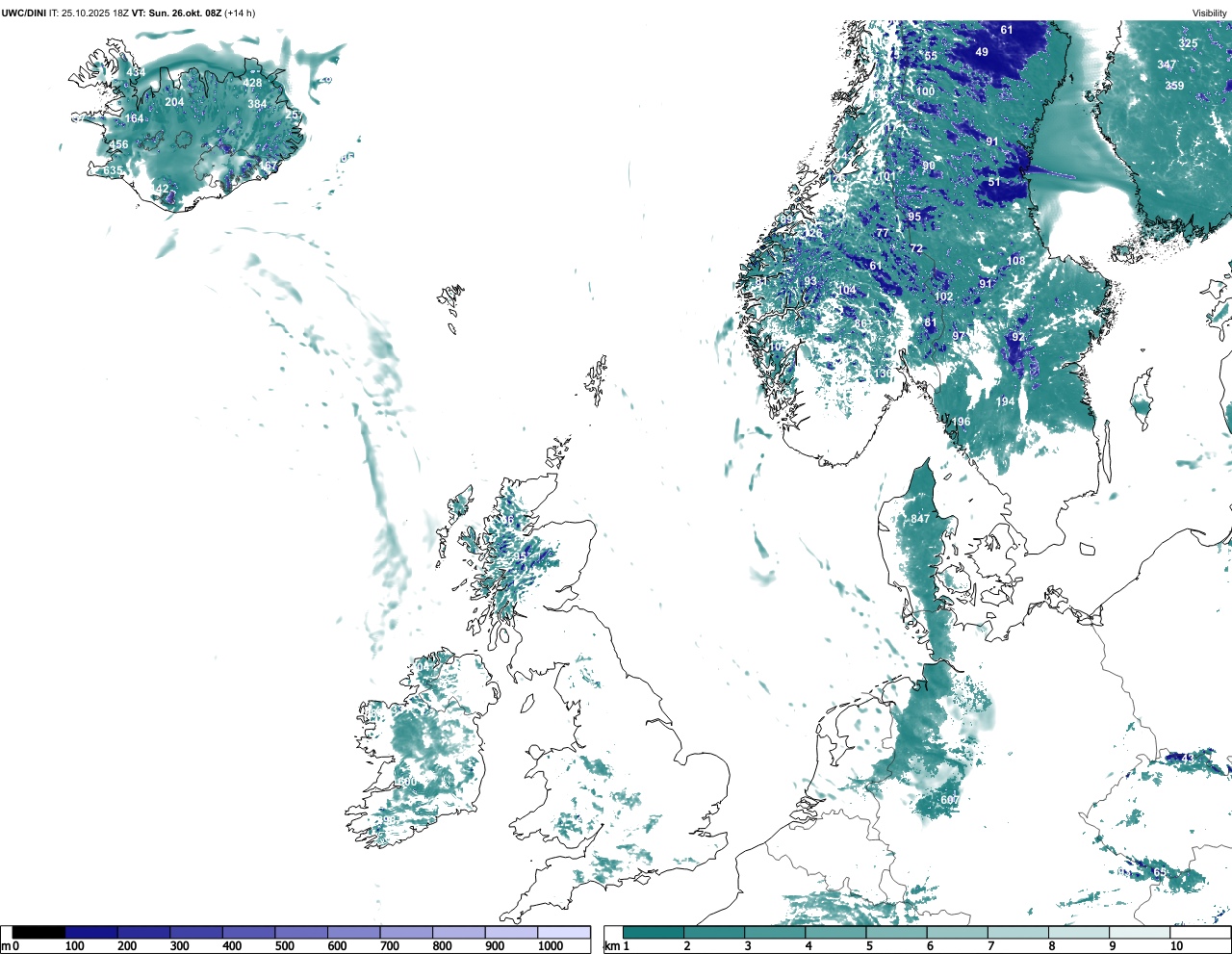Click the '164' value over western Iceland

coord(134,118)
